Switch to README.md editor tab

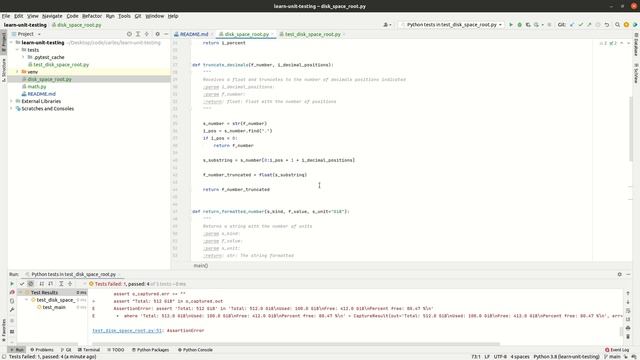tap(193, 34)
